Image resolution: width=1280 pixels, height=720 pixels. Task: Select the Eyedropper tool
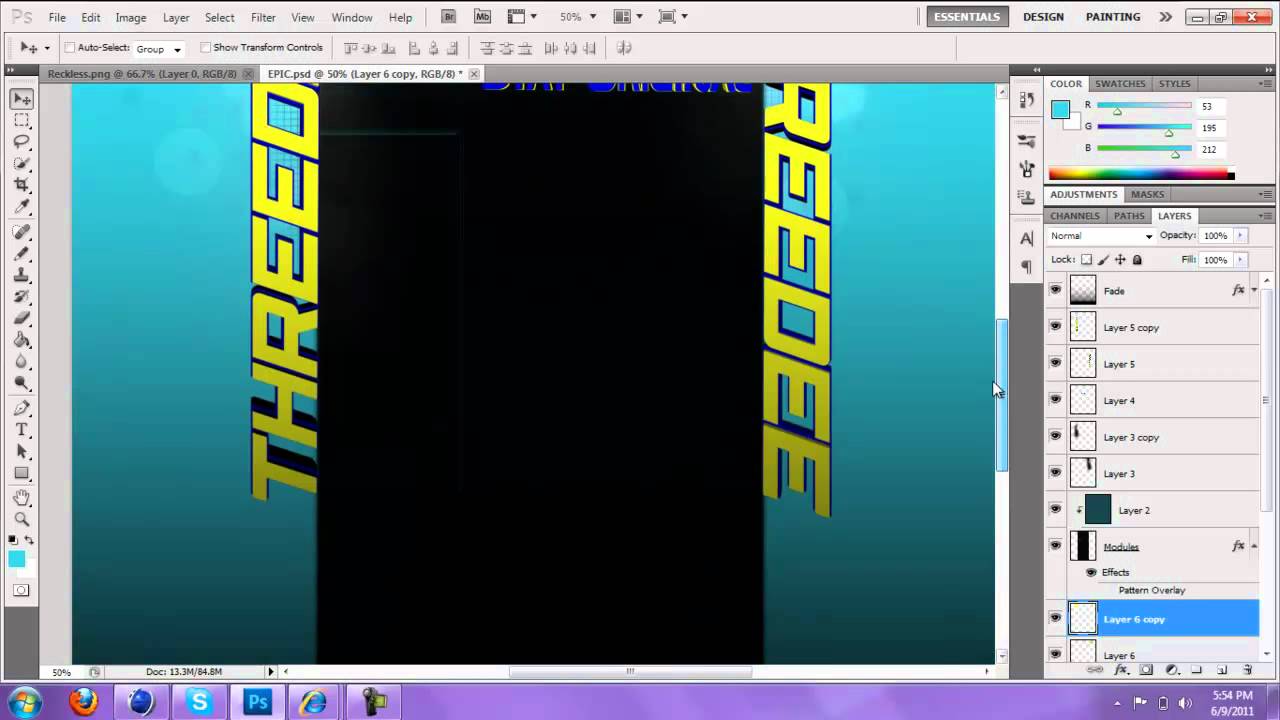[x=22, y=207]
